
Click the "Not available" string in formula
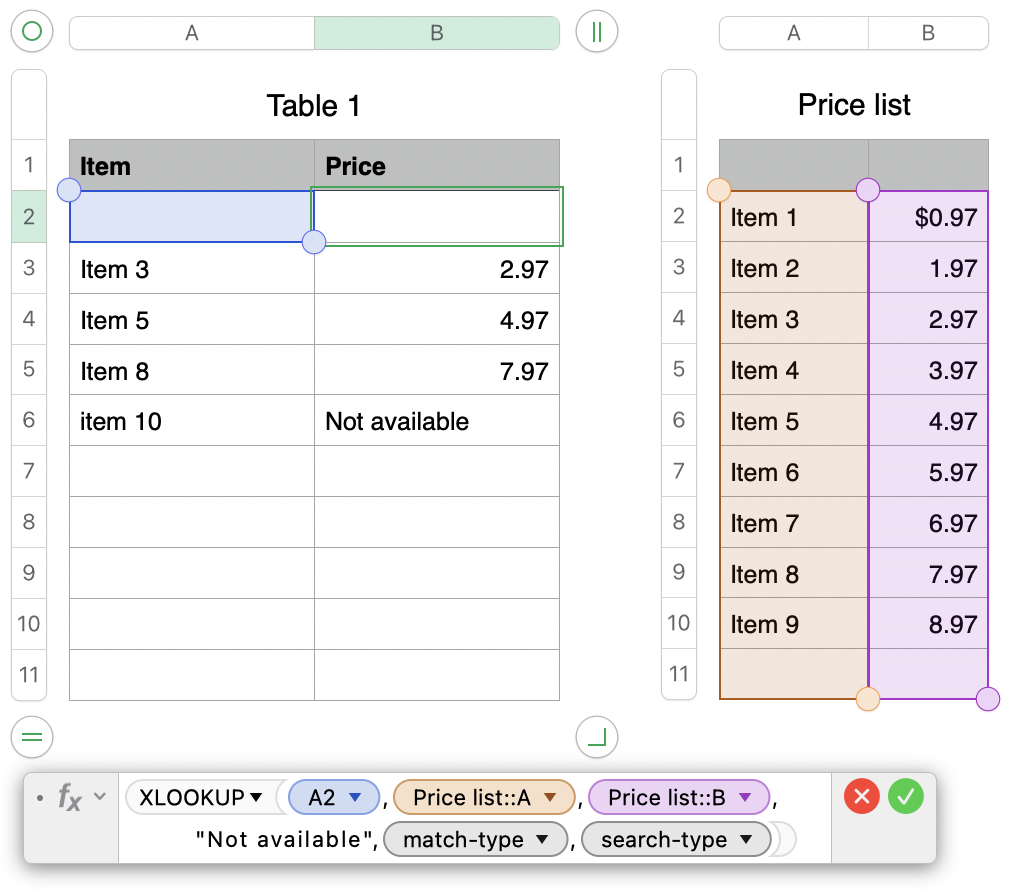tap(285, 840)
